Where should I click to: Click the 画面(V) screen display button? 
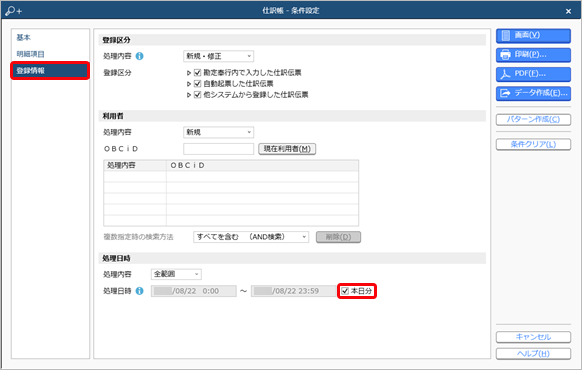coord(533,36)
